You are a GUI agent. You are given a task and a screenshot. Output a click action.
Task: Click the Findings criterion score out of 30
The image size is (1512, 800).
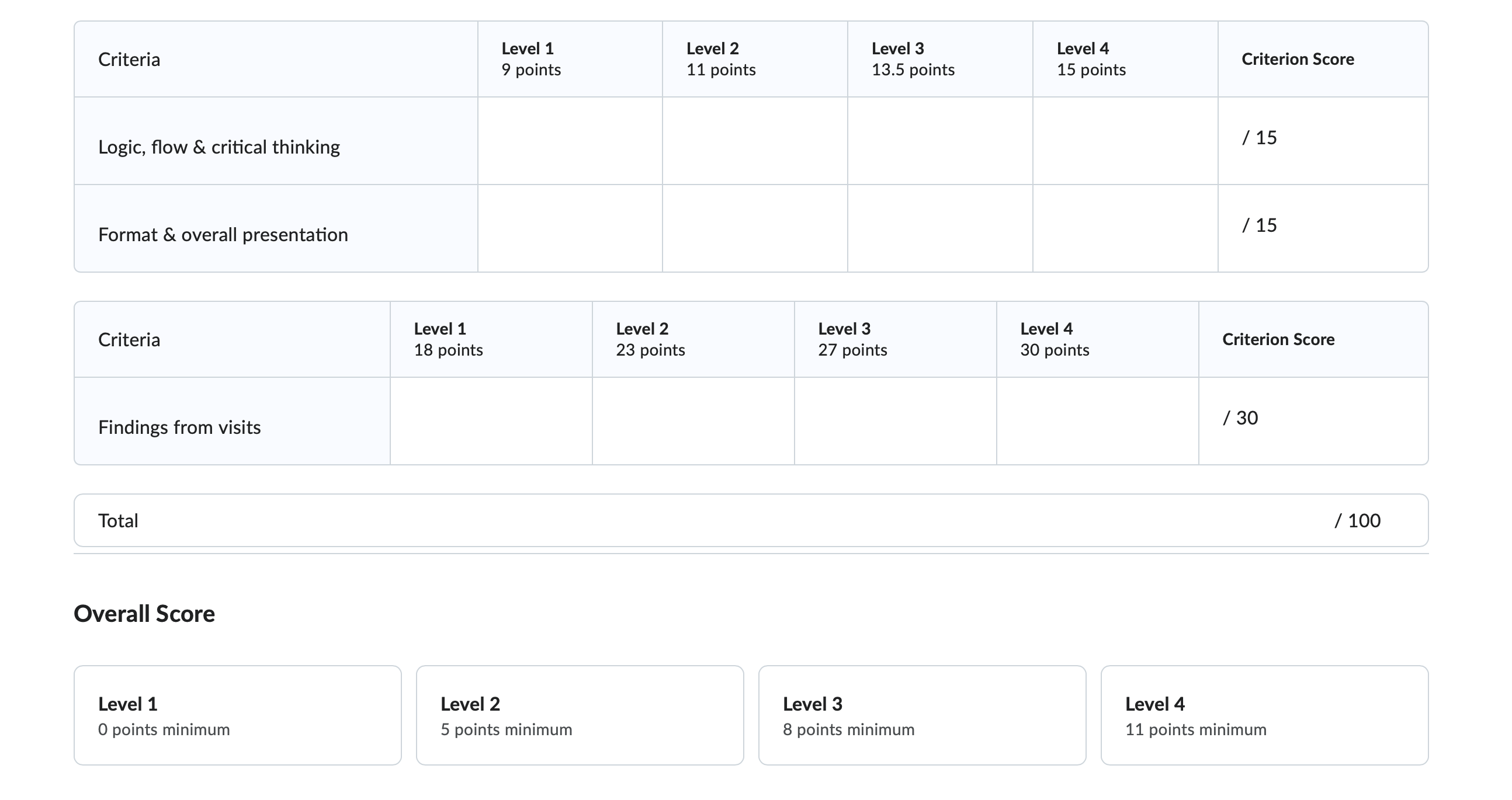point(1240,418)
